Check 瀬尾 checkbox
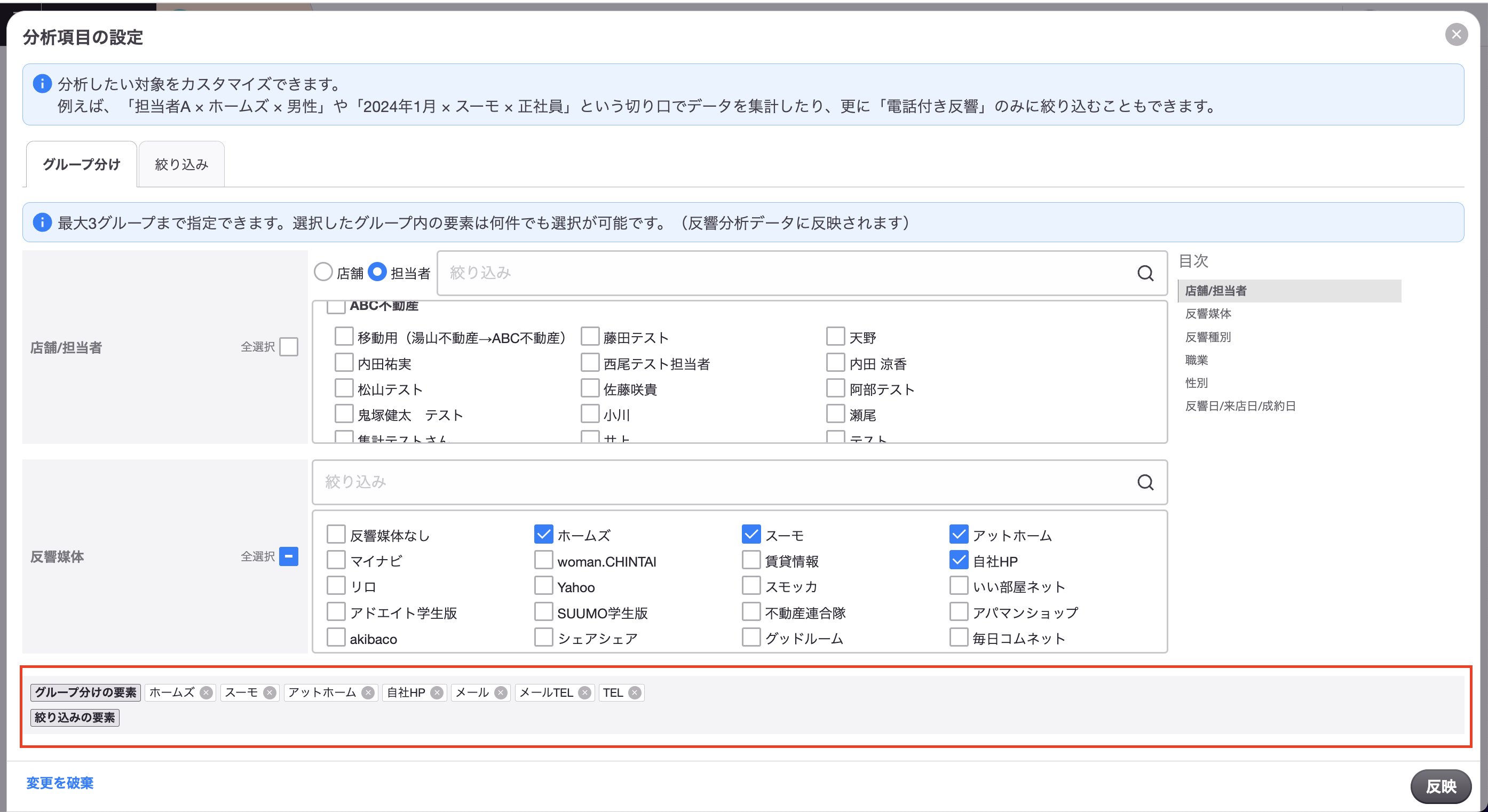1488x812 pixels. (x=835, y=414)
